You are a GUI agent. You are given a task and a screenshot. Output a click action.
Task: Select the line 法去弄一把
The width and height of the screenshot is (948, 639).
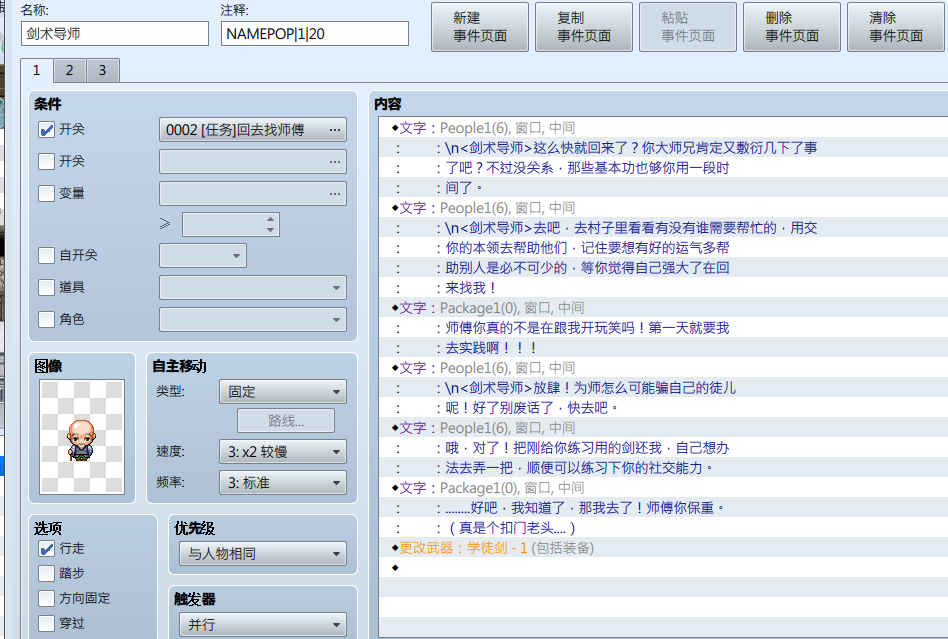tap(663, 468)
